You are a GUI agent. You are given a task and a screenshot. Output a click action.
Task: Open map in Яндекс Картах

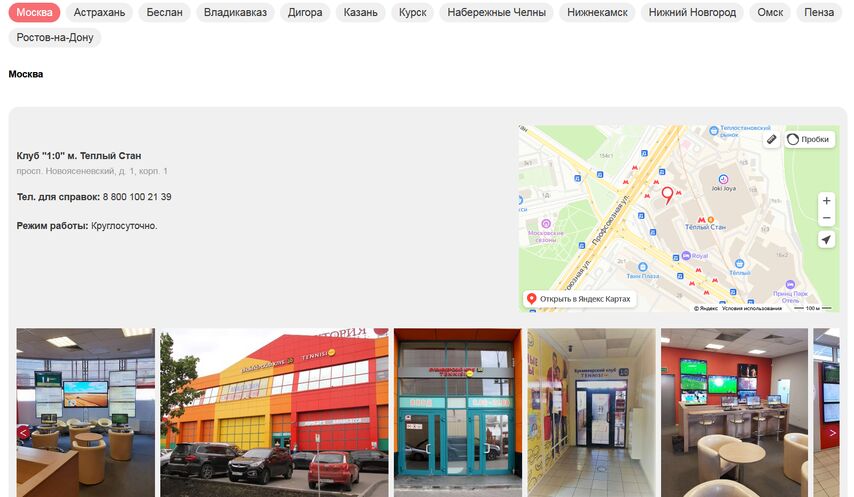tap(580, 299)
